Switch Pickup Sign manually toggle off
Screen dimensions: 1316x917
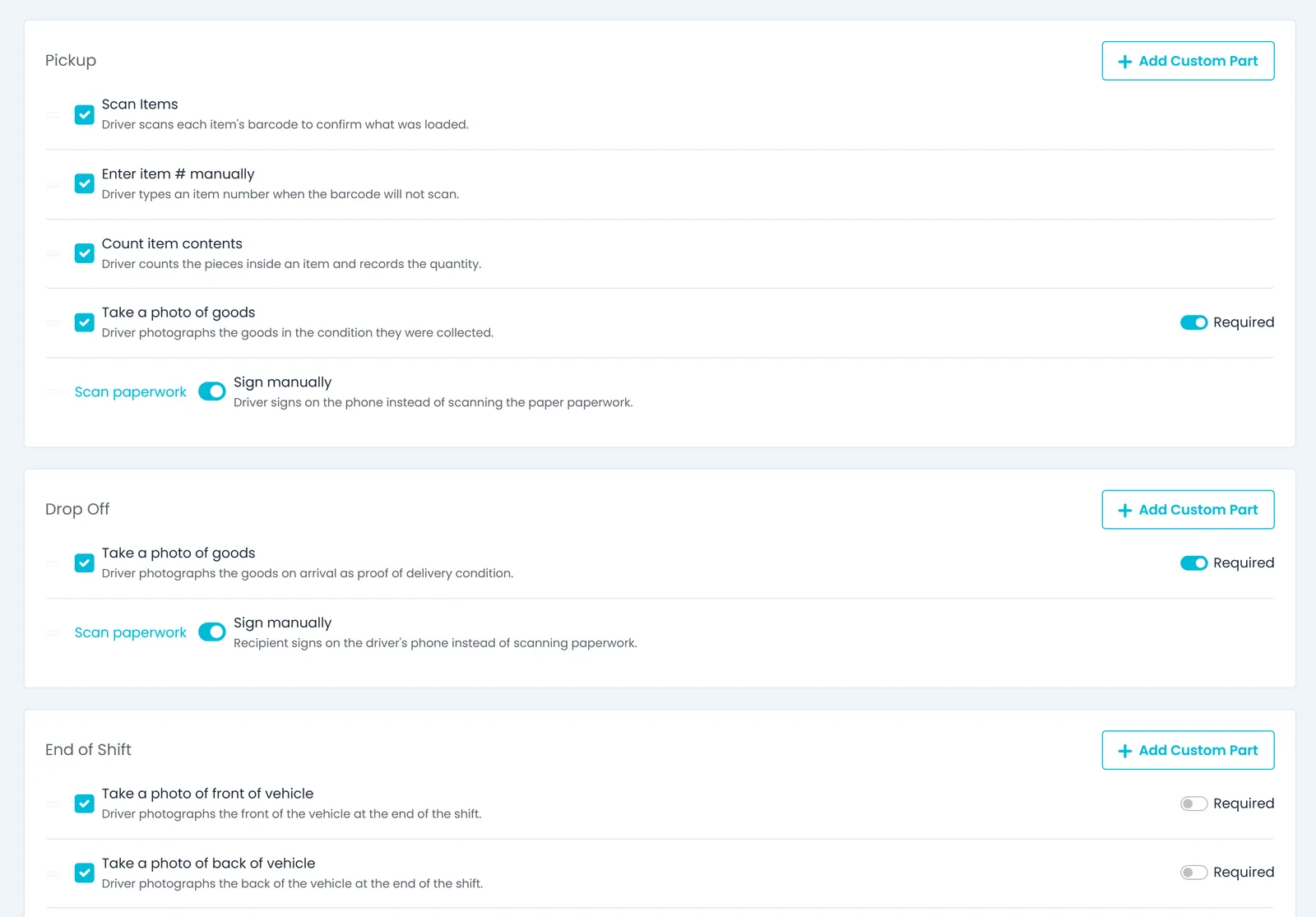(x=212, y=391)
